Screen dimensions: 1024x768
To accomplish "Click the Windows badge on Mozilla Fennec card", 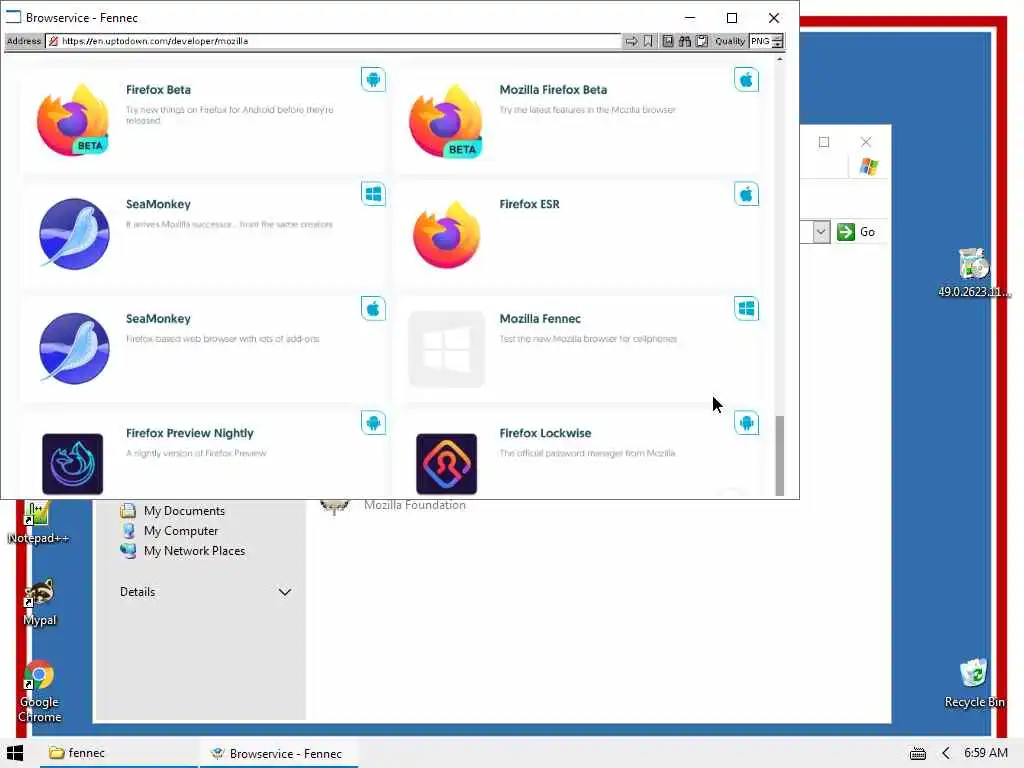I will click(x=746, y=308).
